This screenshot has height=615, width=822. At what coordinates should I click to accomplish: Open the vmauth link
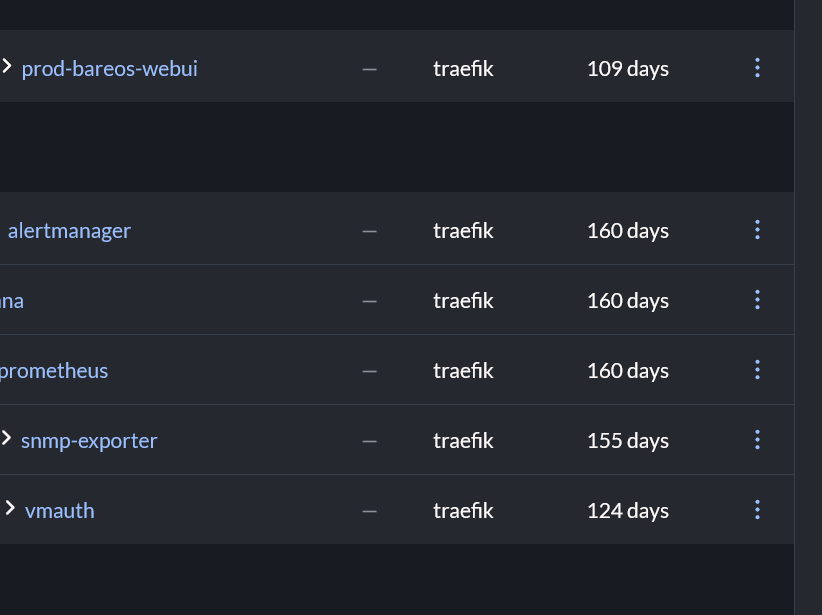tap(60, 510)
